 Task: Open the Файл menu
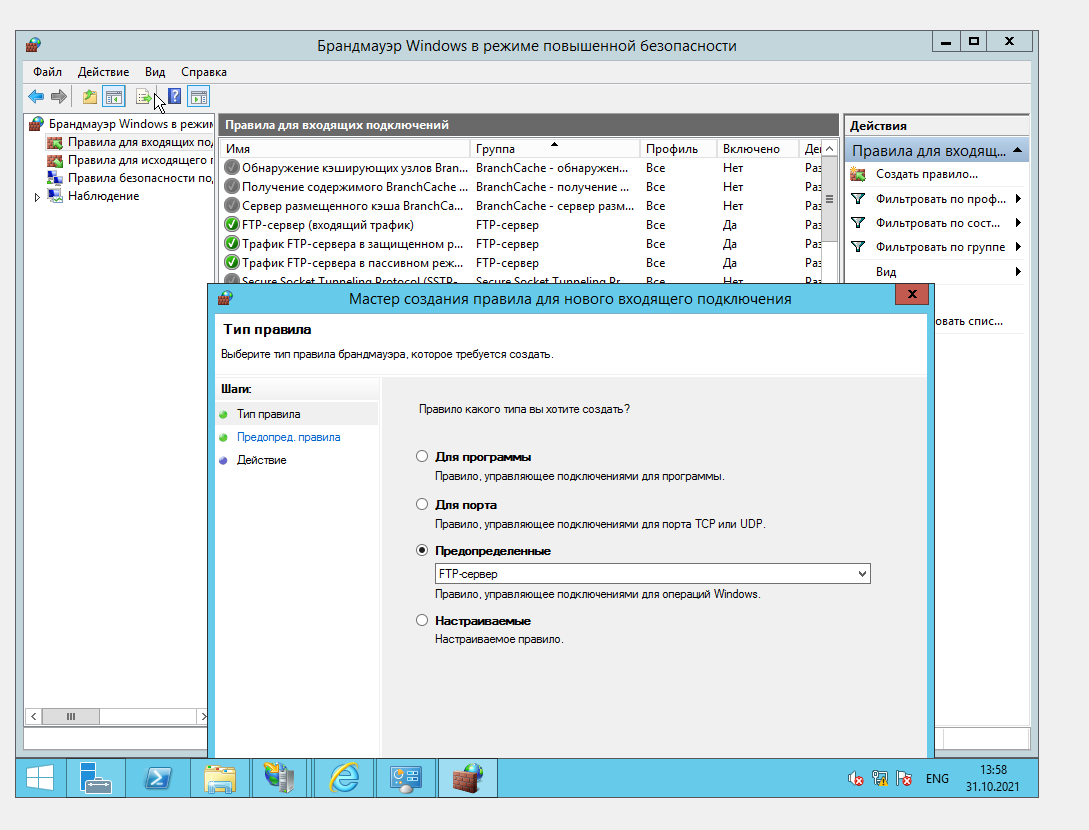tap(47, 72)
